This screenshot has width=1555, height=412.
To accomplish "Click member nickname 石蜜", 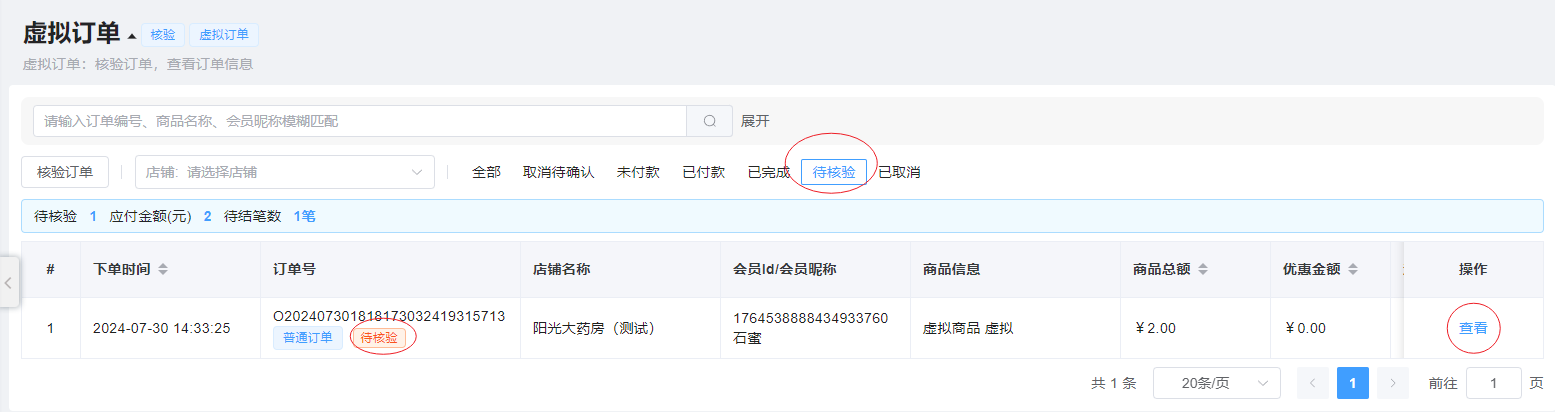I will pyautogui.click(x=748, y=338).
